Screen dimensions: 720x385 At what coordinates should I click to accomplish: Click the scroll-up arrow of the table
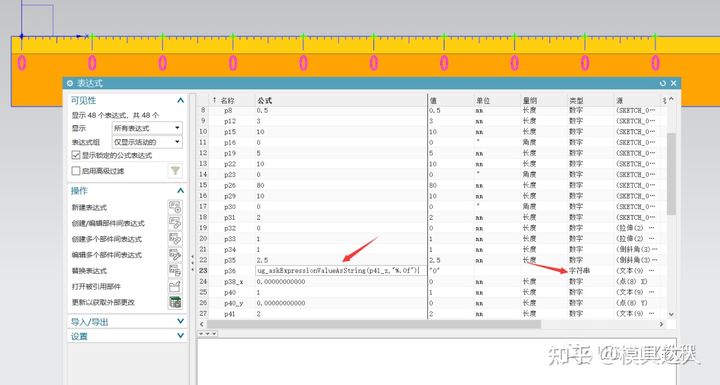coord(671,99)
